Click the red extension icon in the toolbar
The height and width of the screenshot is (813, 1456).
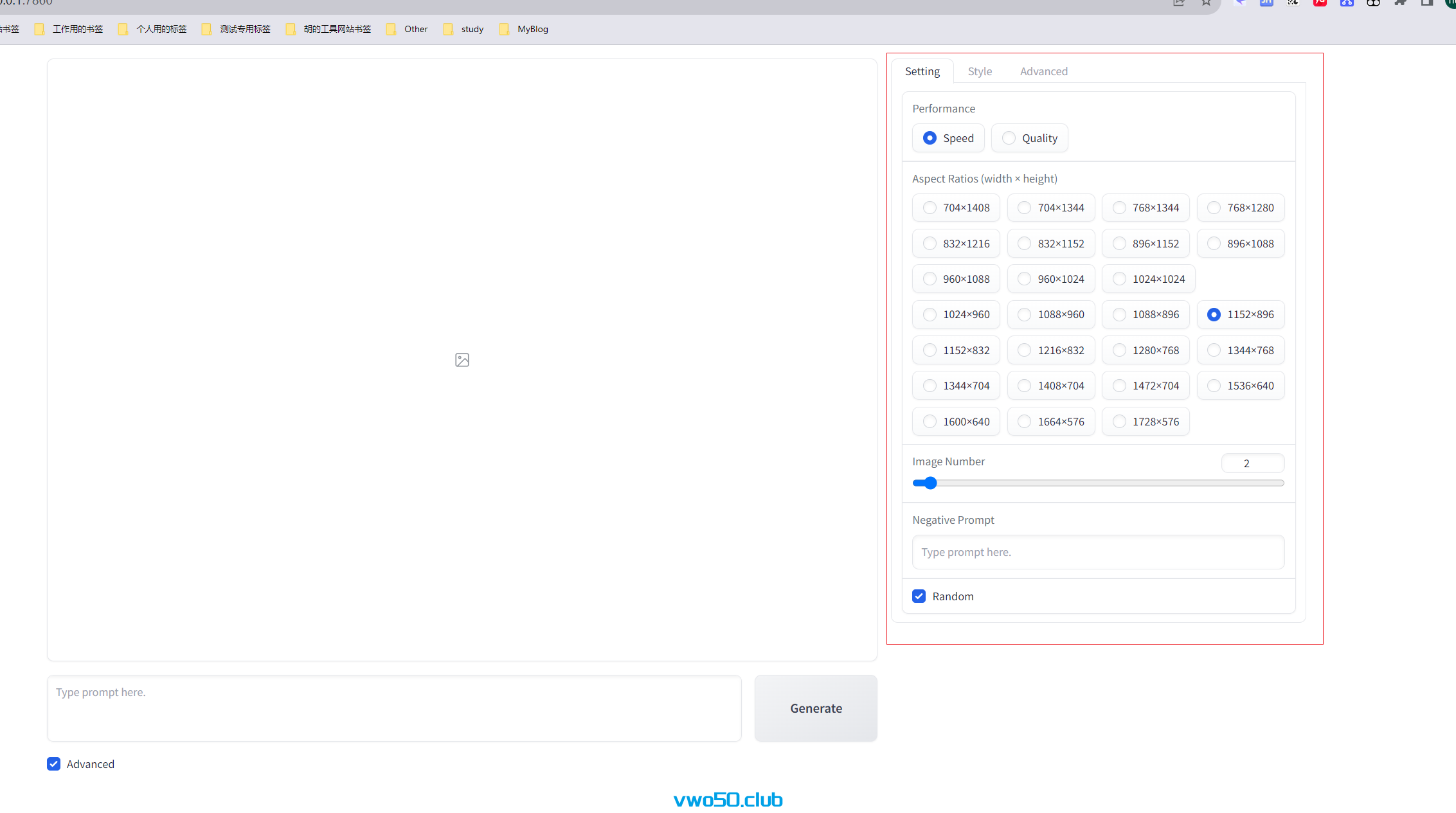1320,3
